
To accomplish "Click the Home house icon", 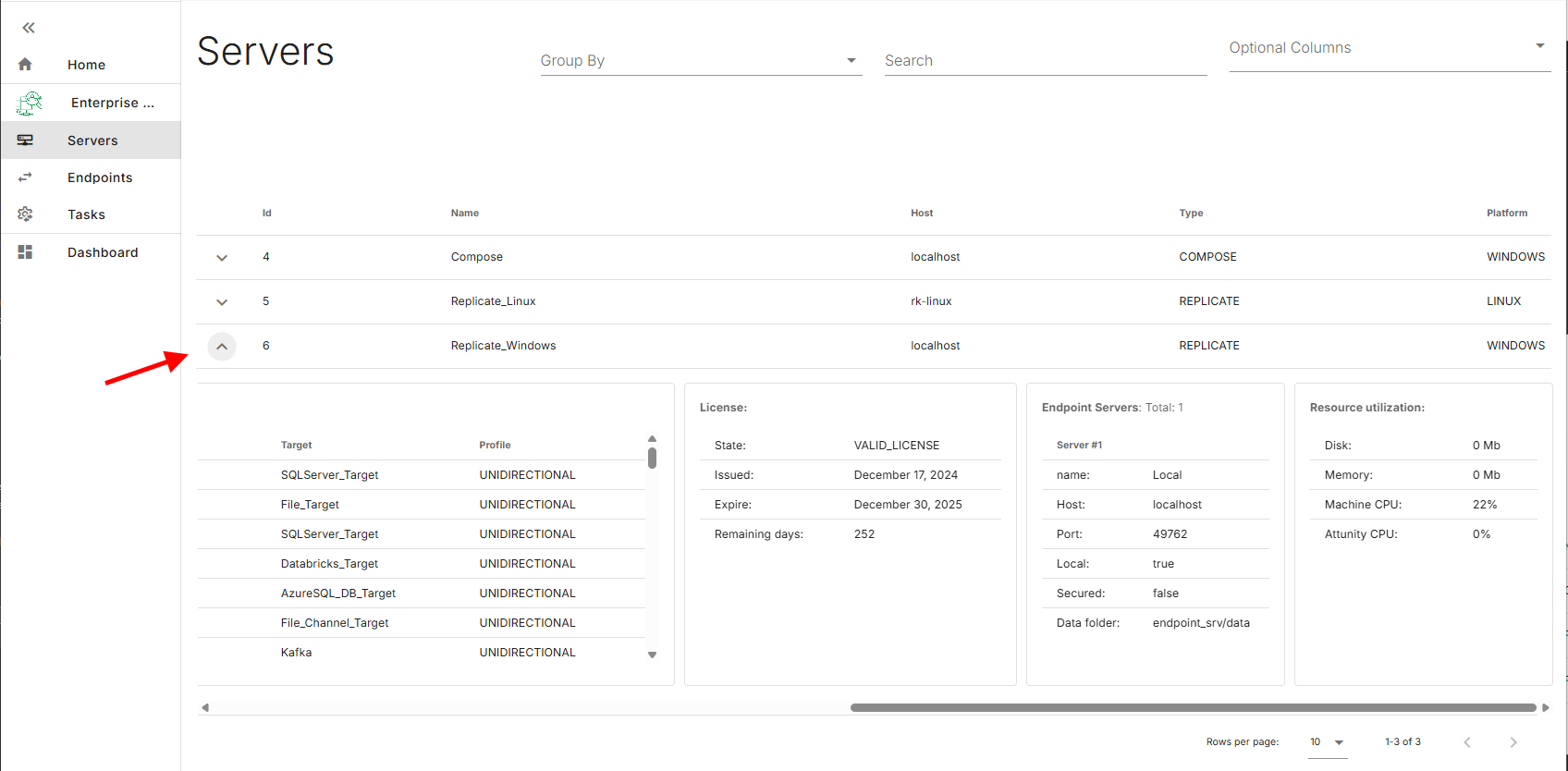I will (25, 65).
